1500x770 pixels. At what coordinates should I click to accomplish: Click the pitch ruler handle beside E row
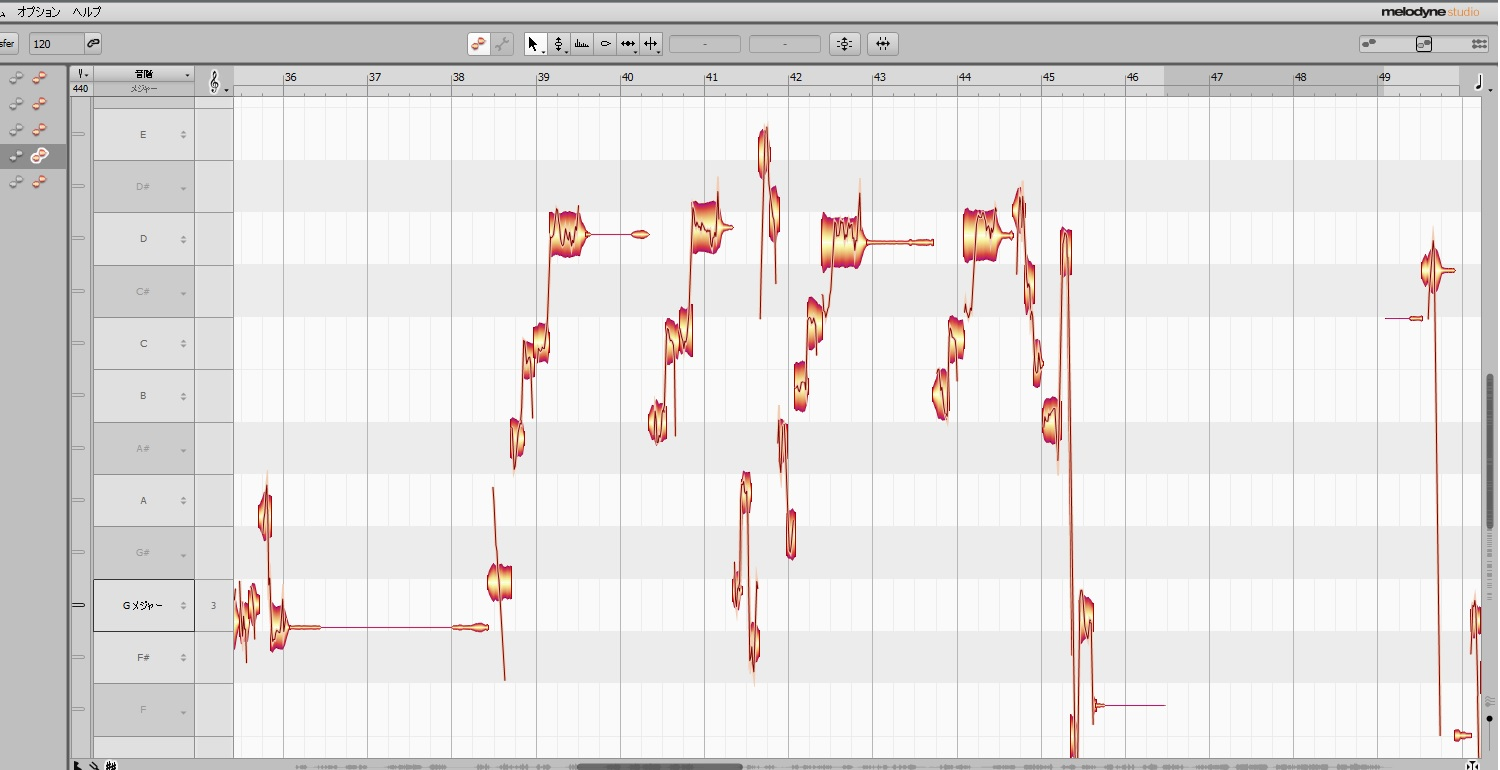point(78,134)
